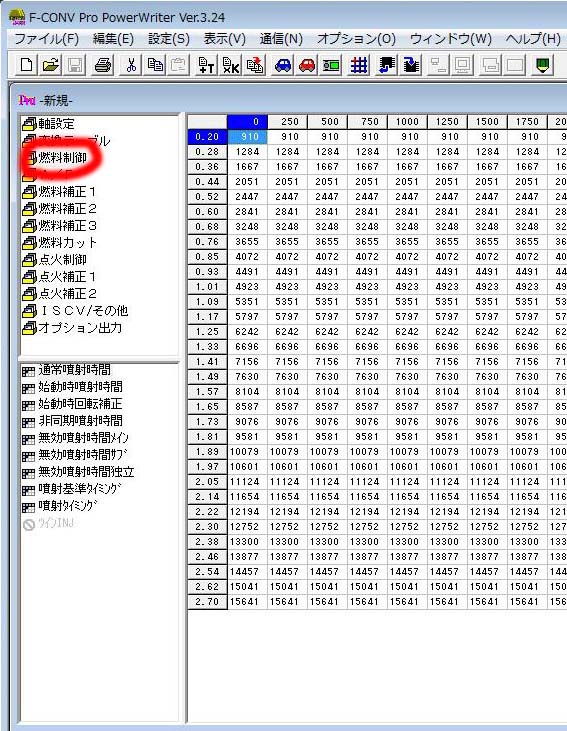
Task: Click the chip icon with blue arrows
Action: tap(387, 65)
